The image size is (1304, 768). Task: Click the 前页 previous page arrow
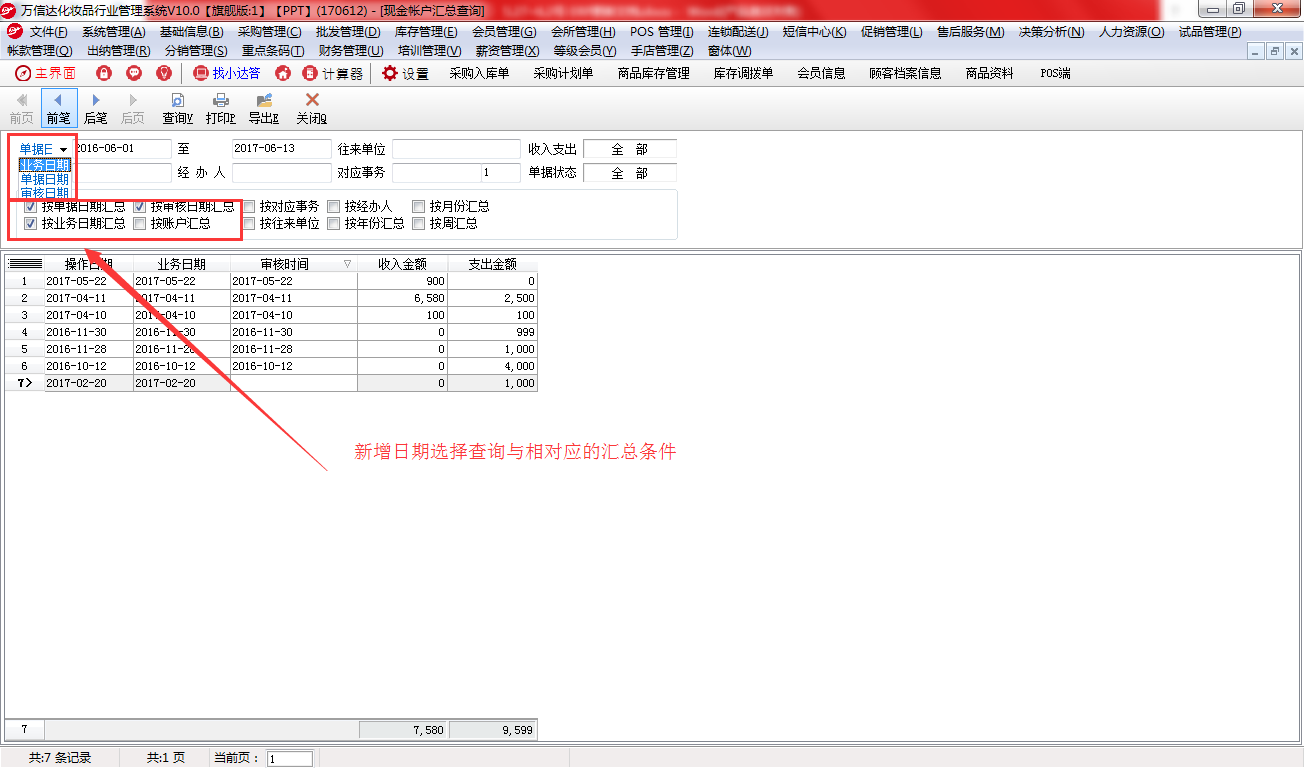point(21,108)
